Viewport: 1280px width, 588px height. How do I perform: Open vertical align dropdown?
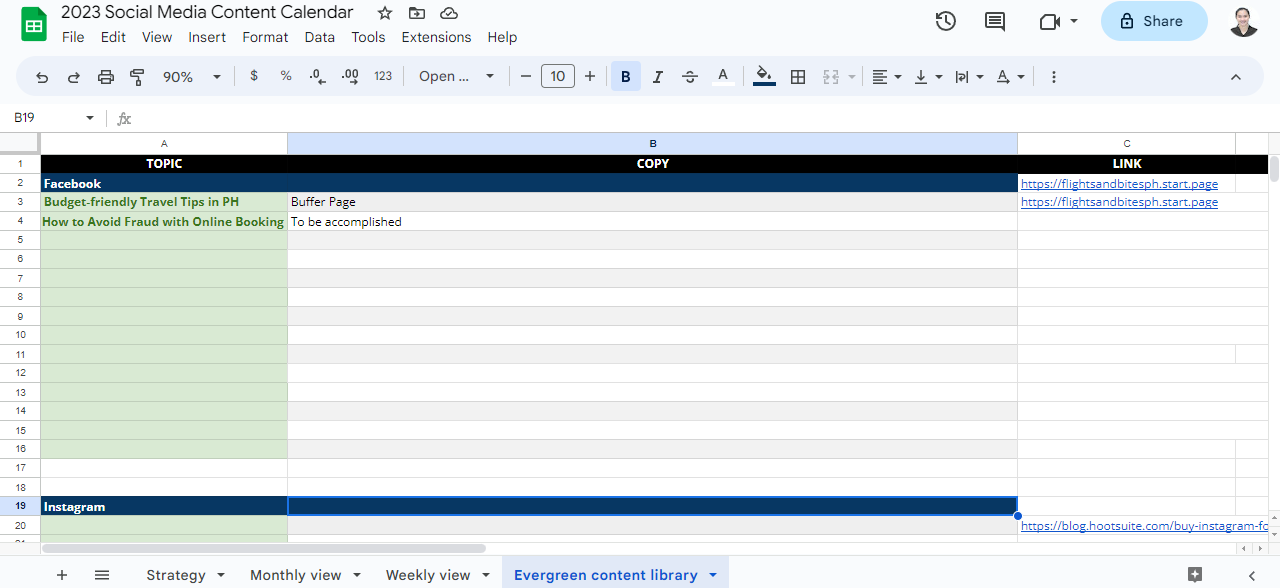click(x=928, y=77)
